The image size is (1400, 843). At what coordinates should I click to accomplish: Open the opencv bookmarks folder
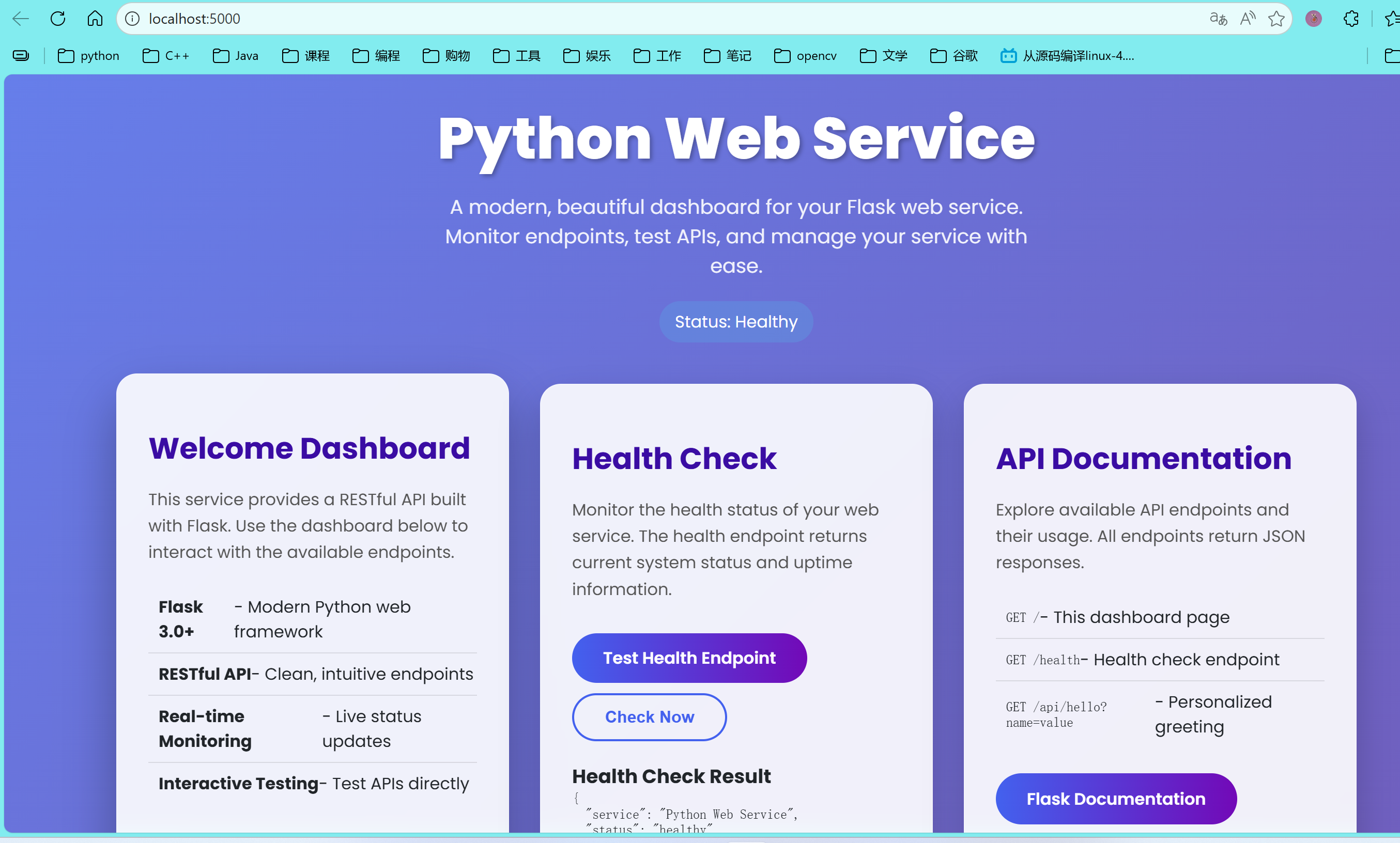(806, 56)
